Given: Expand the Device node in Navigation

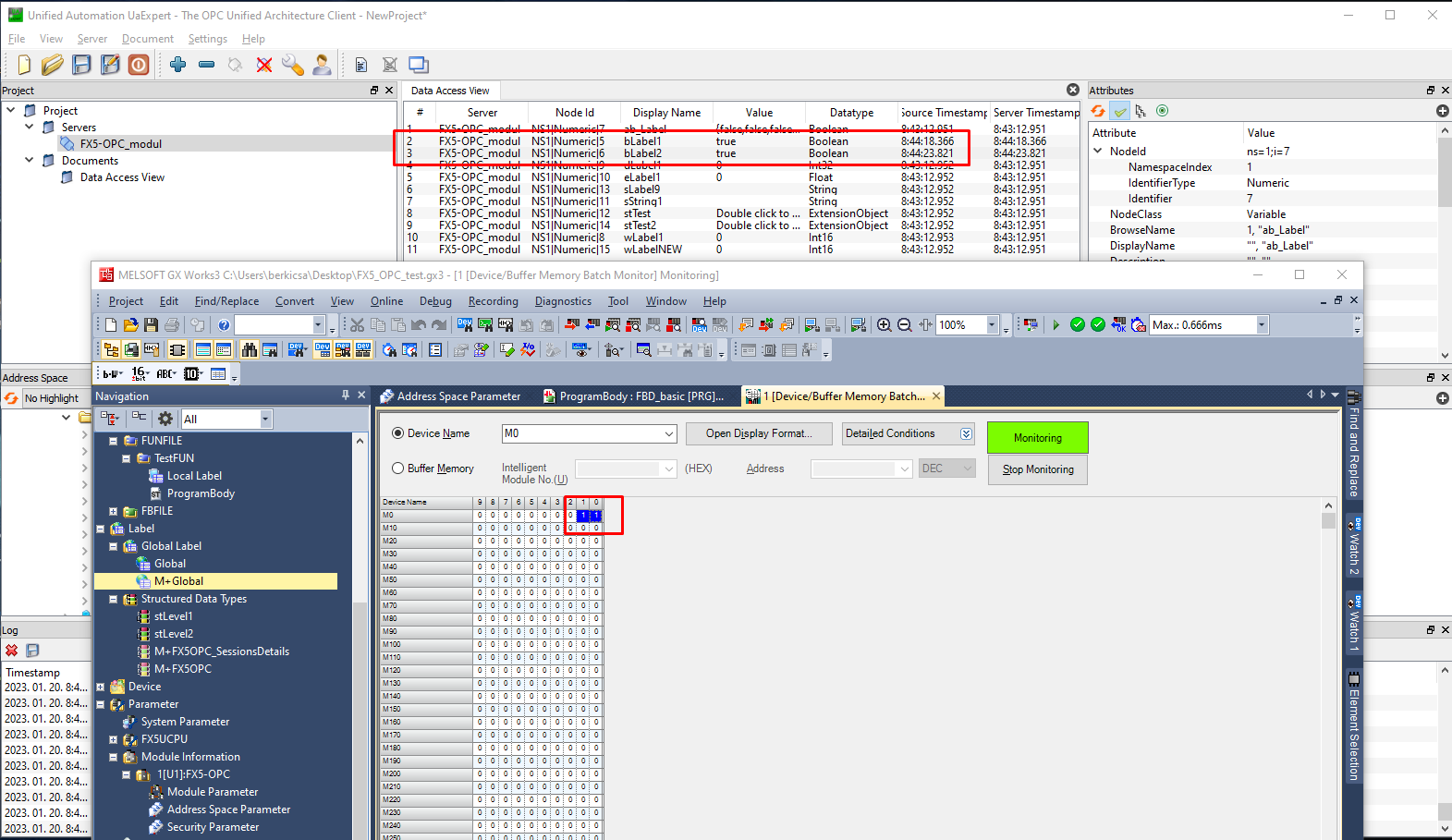Looking at the screenshot, I should [101, 687].
